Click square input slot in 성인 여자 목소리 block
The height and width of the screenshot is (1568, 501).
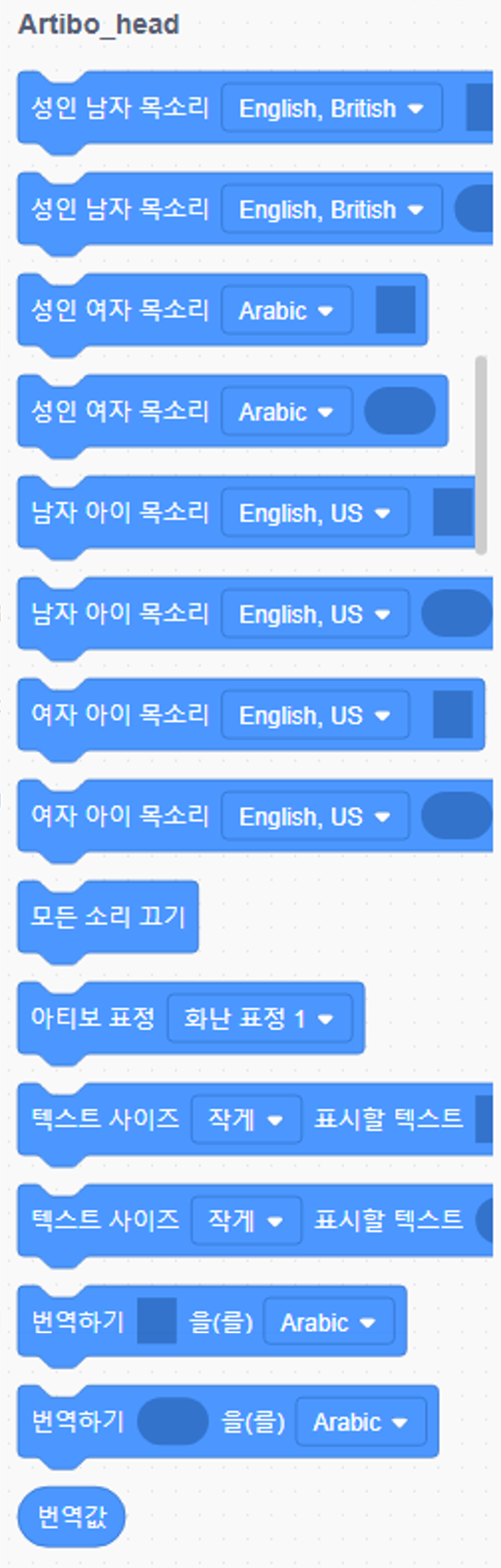[396, 309]
